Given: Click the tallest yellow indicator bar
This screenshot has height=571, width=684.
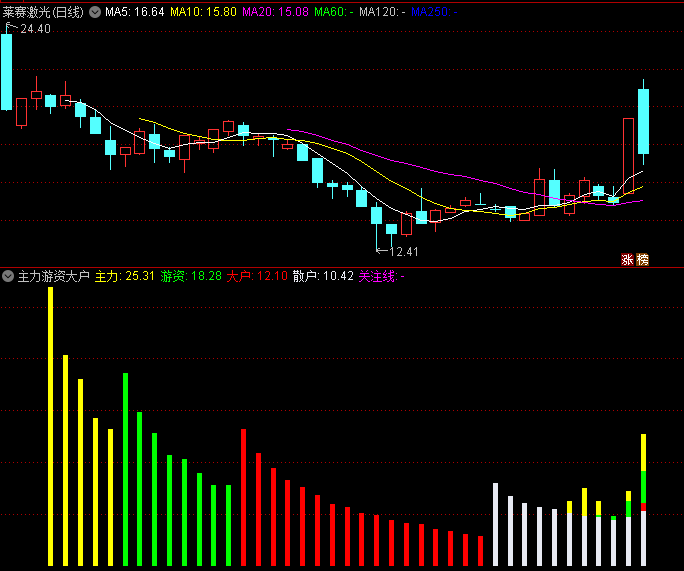Looking at the screenshot, I should (51, 426).
